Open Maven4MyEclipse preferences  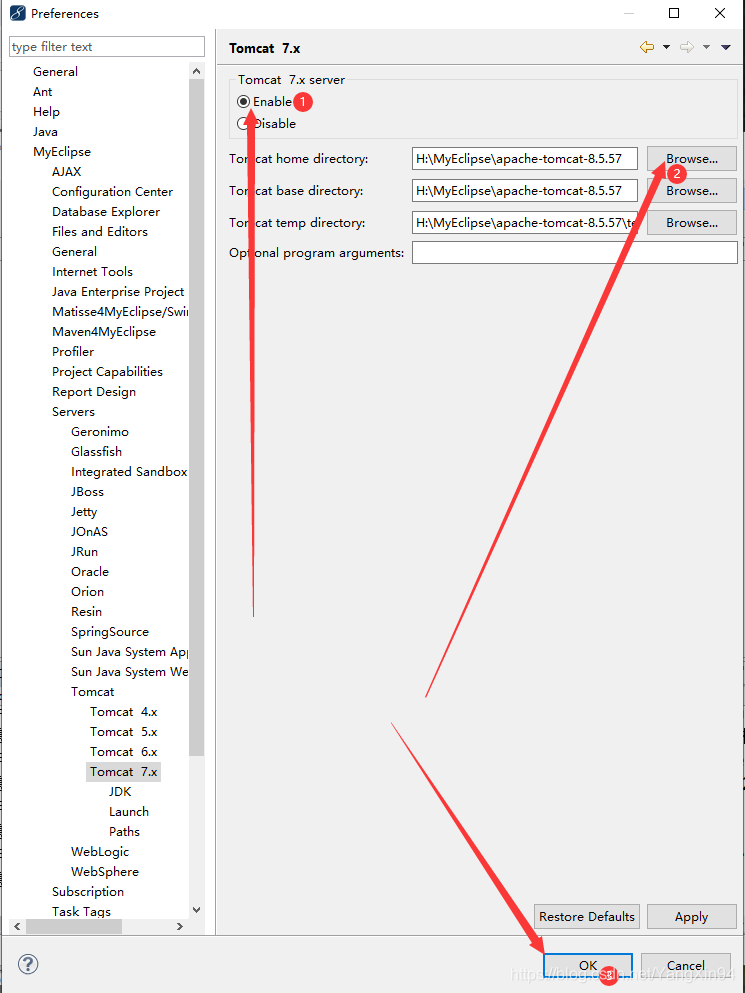pyautogui.click(x=104, y=332)
